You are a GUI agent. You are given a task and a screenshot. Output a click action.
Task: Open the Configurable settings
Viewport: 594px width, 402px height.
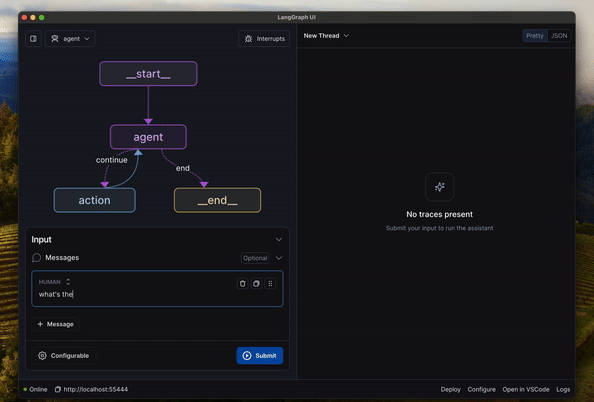point(64,355)
